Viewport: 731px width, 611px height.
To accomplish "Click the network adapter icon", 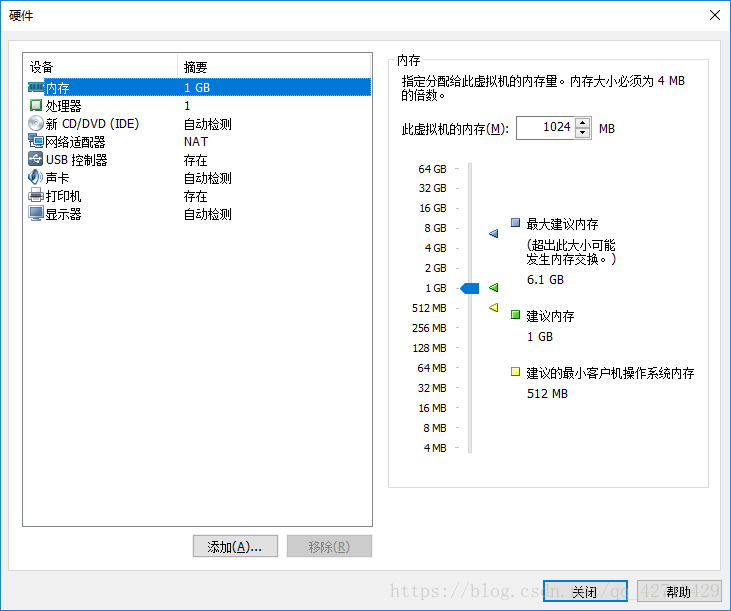I will point(36,141).
